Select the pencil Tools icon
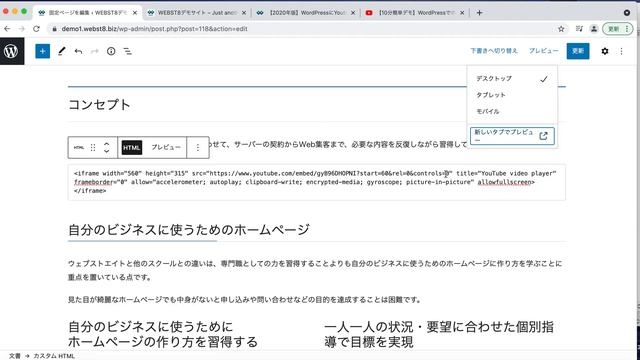Viewport: 640px width, 360px height. (62, 51)
